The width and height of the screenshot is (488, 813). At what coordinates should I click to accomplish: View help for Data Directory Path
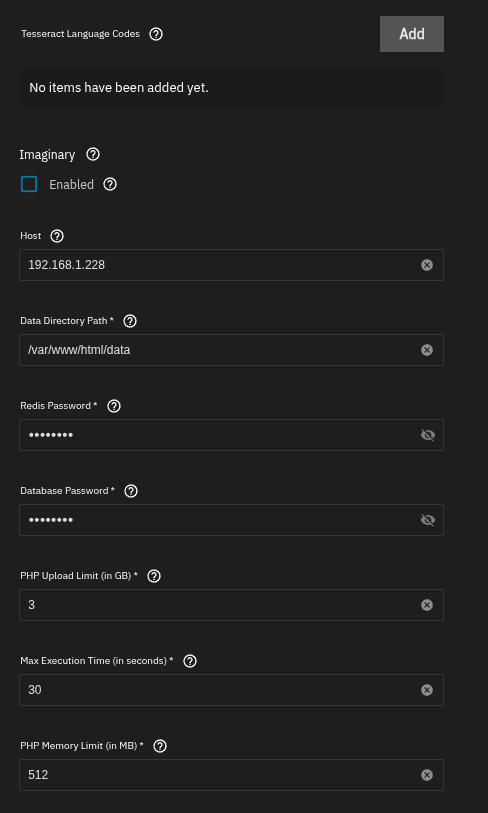pos(130,321)
